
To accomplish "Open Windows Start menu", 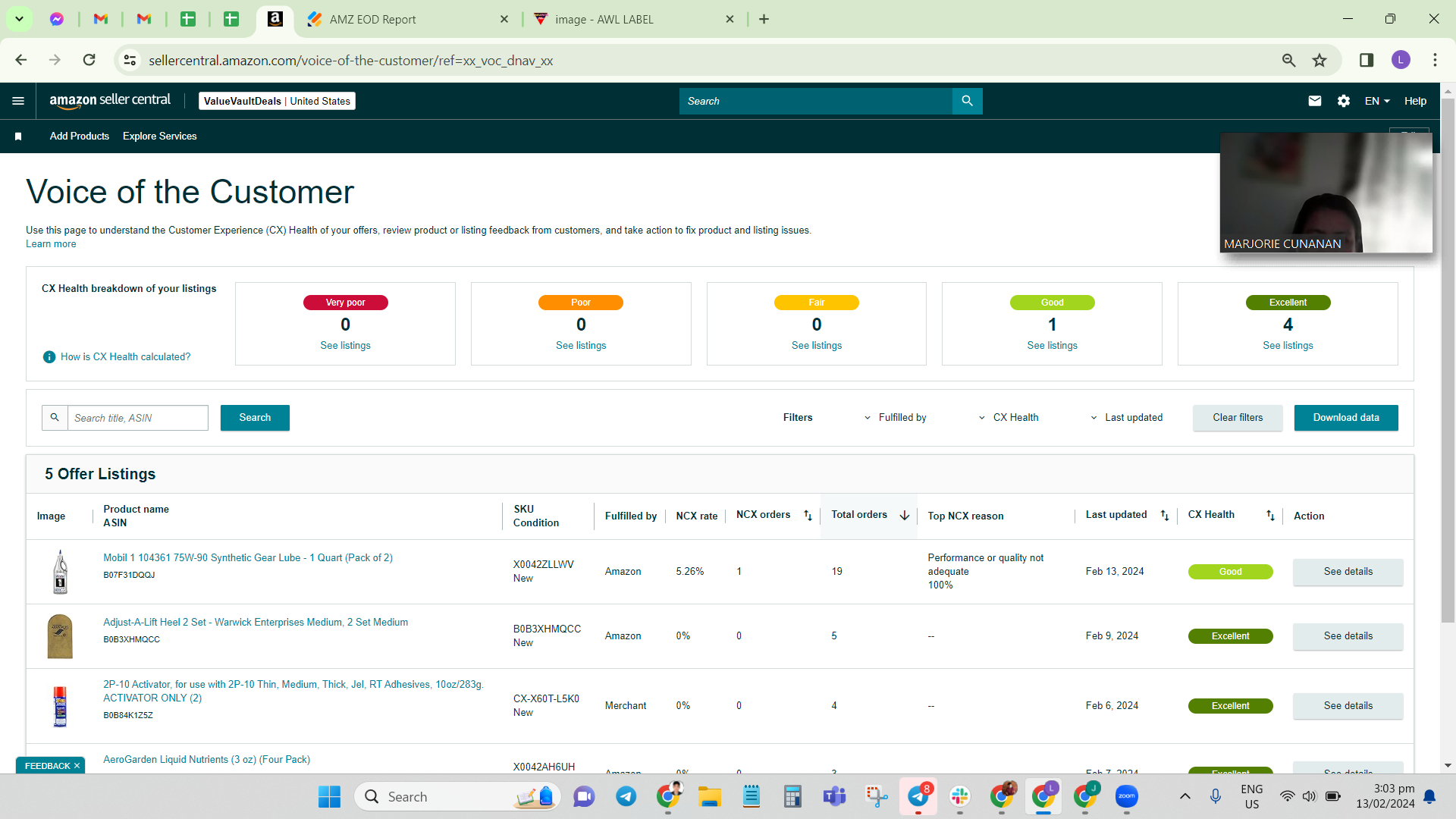I will (329, 797).
